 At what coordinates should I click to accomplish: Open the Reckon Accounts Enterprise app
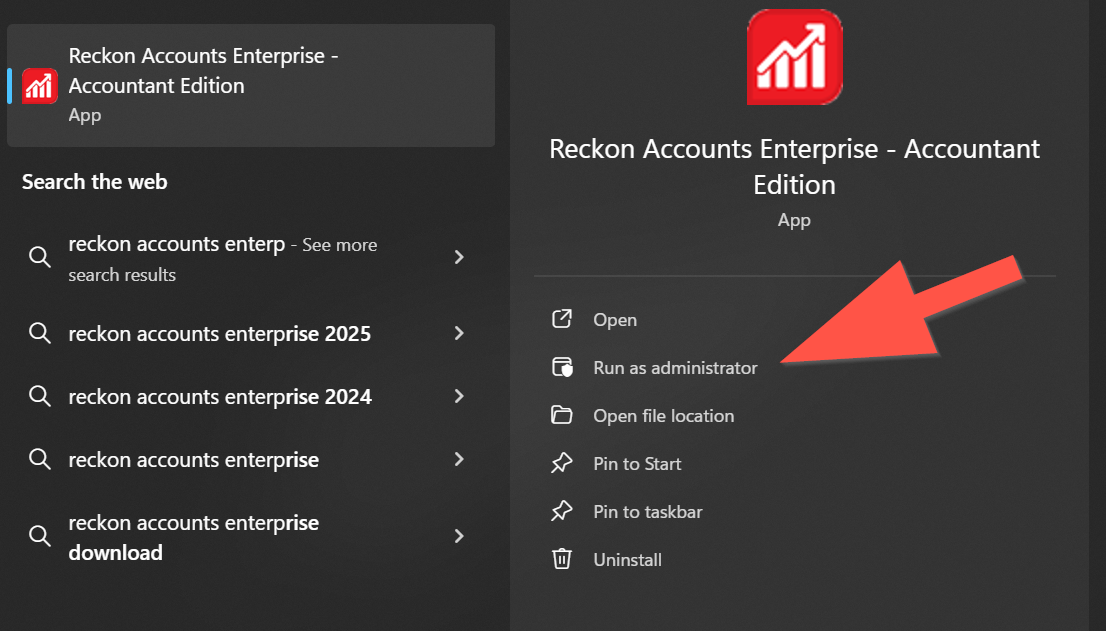[x=615, y=320]
